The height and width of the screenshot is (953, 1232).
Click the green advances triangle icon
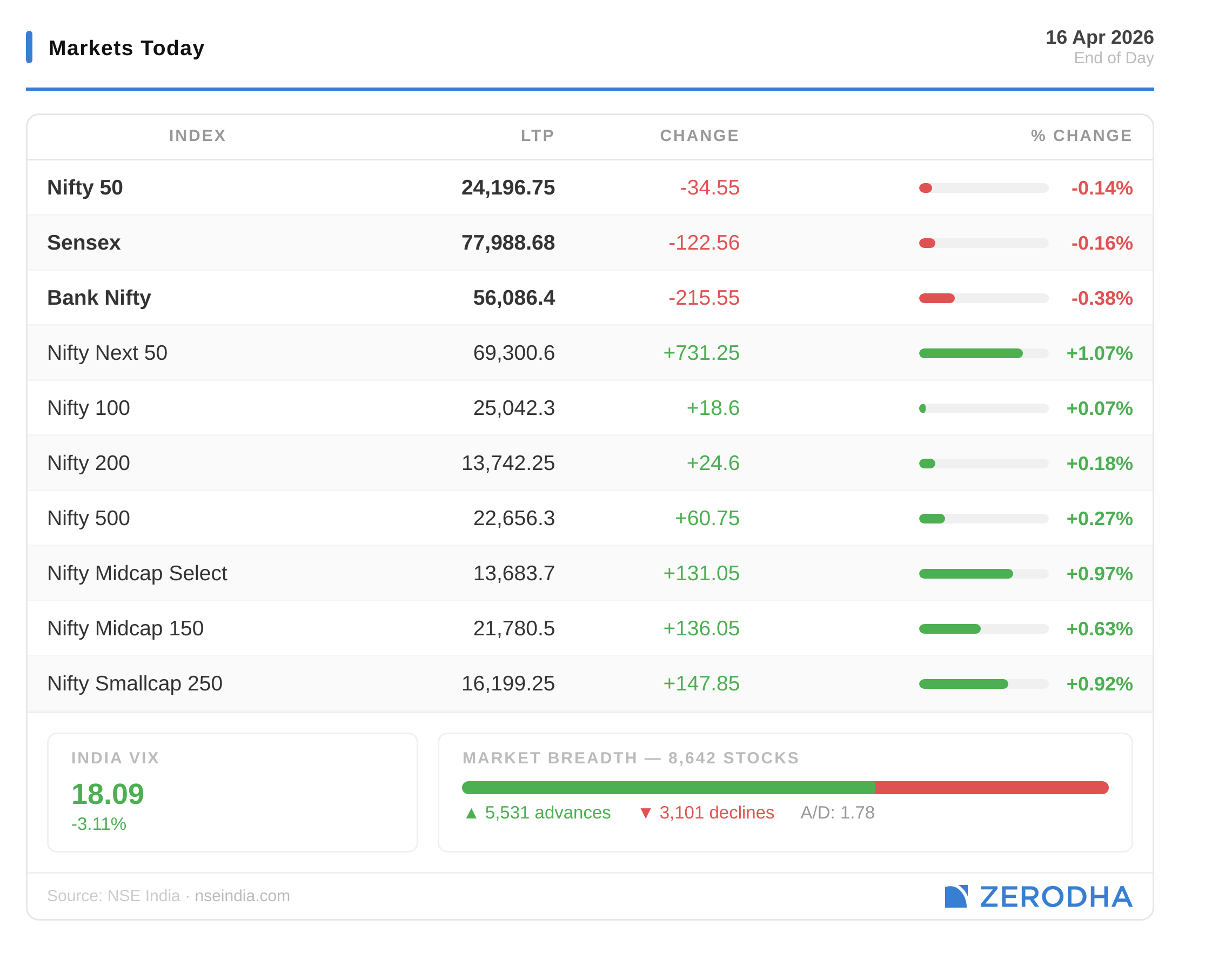click(471, 813)
